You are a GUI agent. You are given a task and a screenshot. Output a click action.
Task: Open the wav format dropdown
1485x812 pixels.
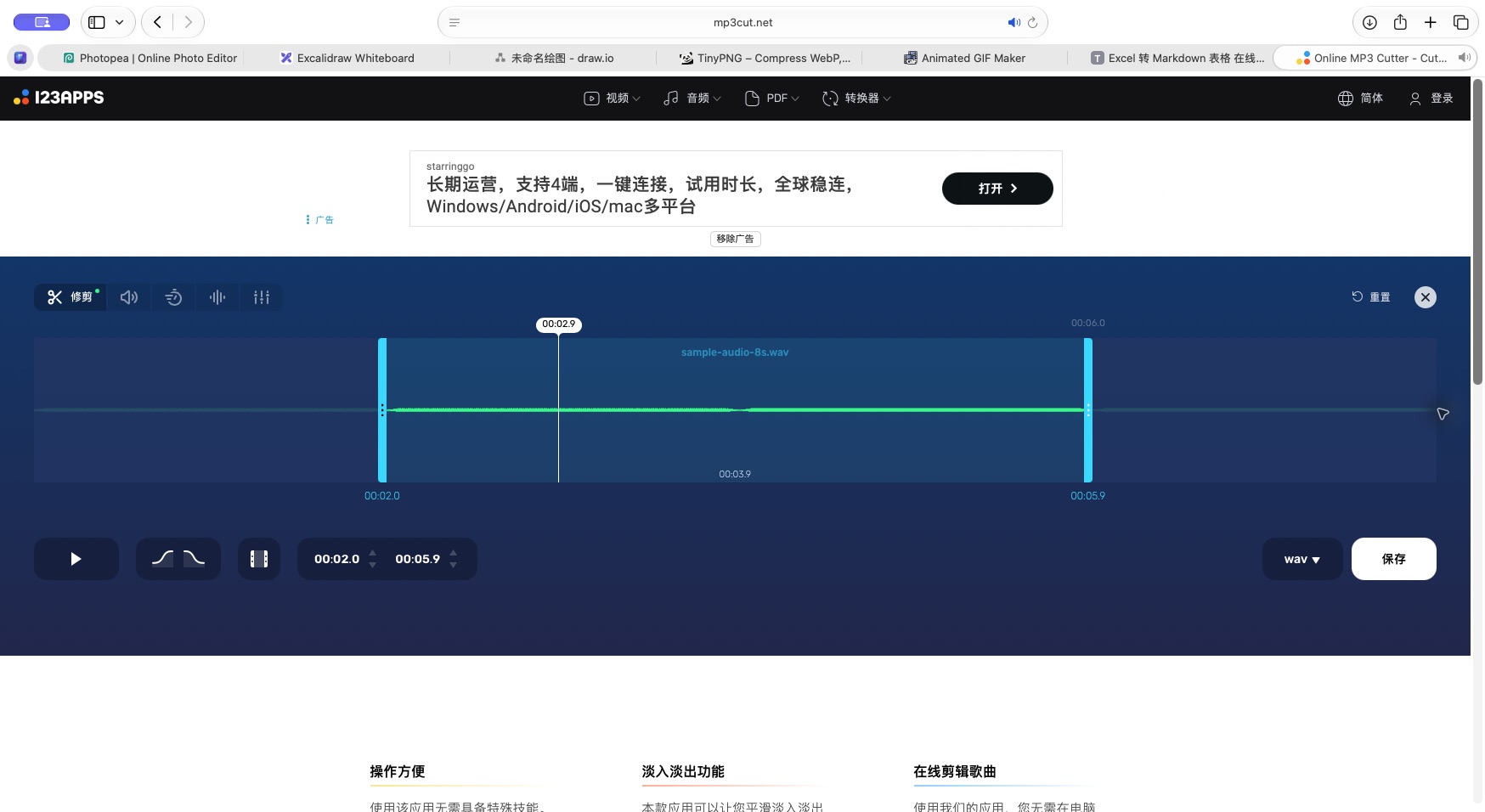pyautogui.click(x=1302, y=559)
